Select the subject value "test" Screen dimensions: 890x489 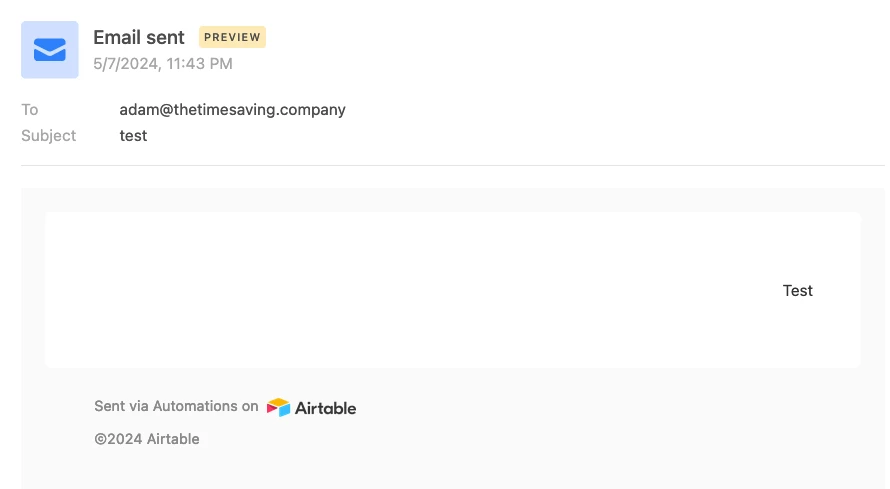point(133,136)
